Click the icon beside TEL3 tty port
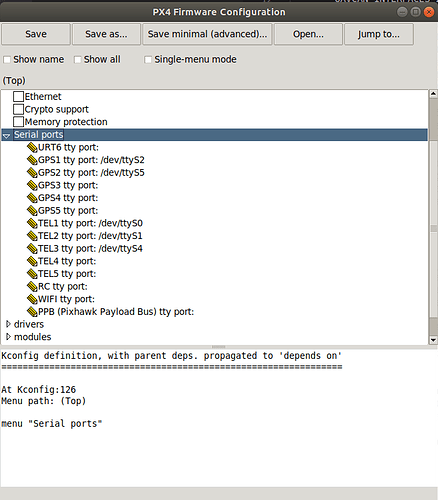The image size is (438, 500). pyautogui.click(x=32, y=249)
